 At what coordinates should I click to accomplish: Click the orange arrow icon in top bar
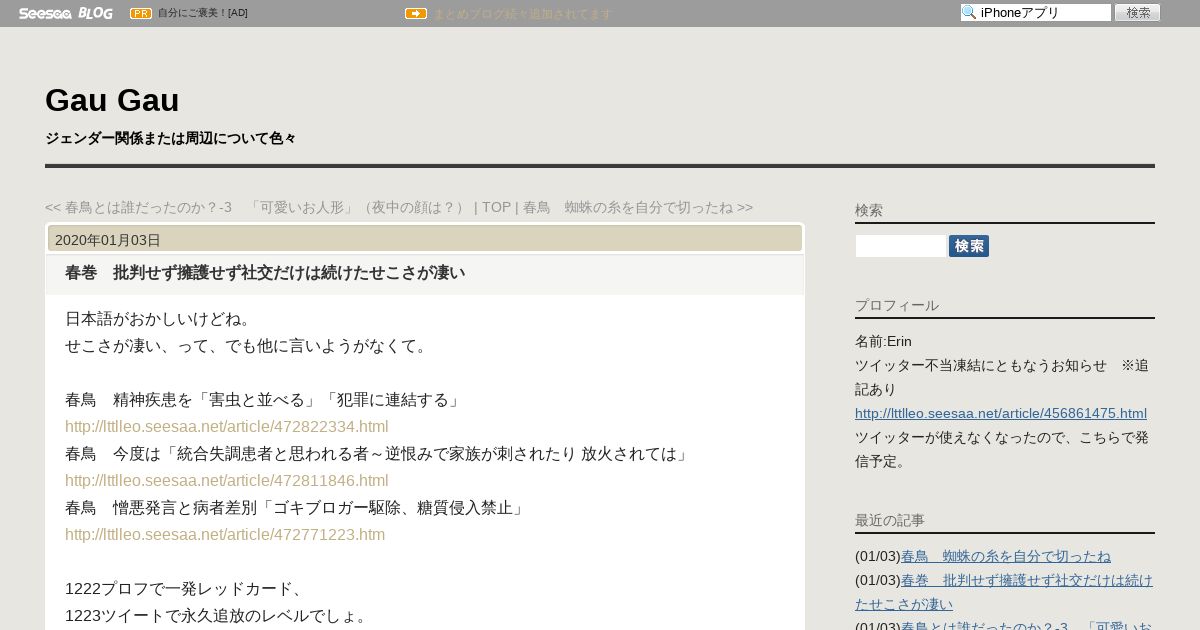click(416, 13)
